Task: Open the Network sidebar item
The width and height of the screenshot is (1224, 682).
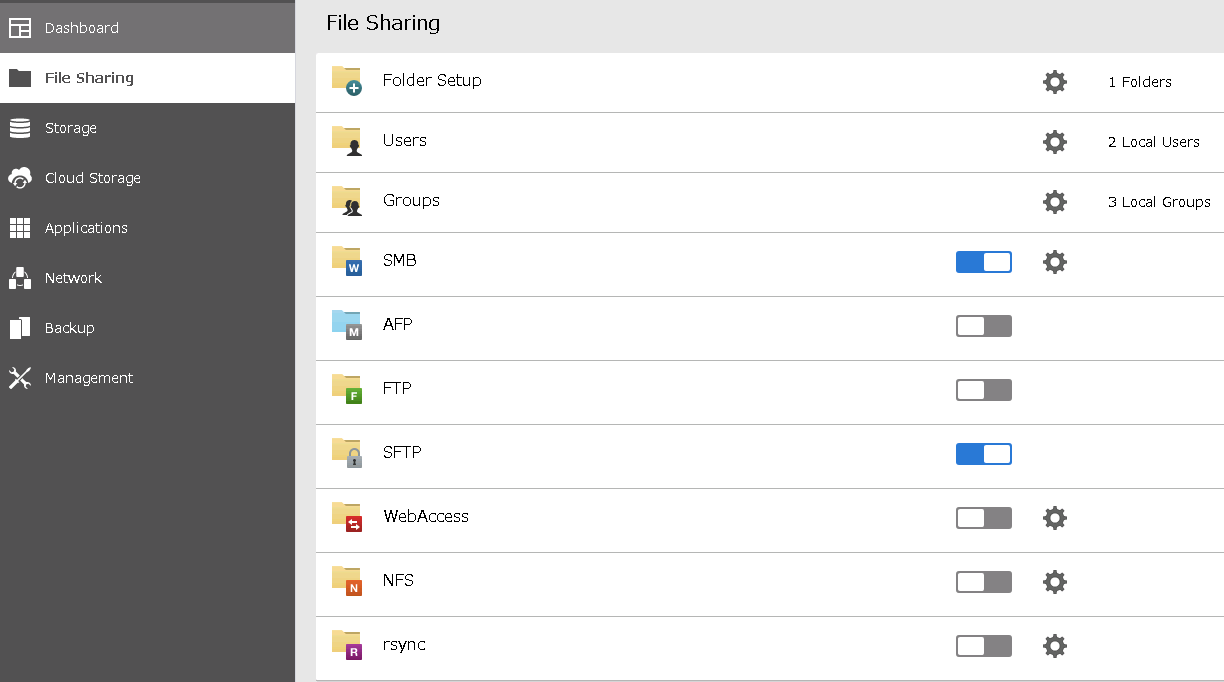Action: click(x=73, y=278)
